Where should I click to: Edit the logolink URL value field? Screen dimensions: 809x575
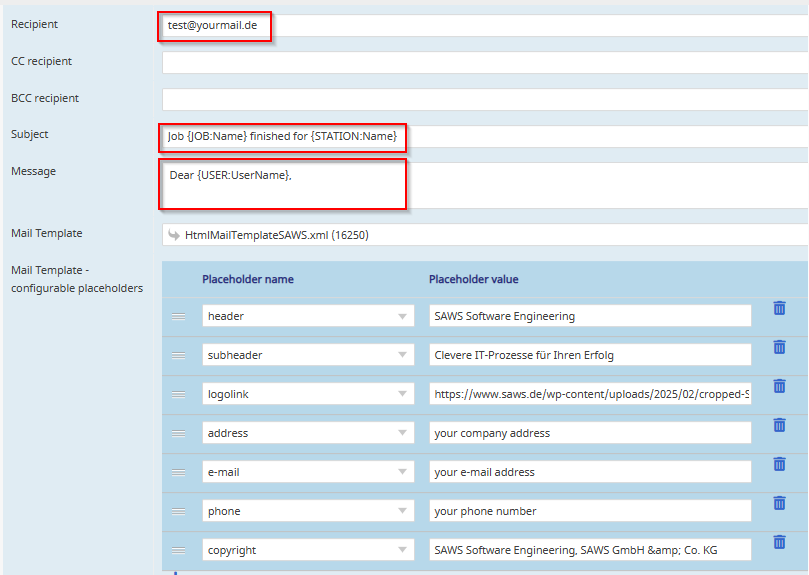(x=590, y=394)
